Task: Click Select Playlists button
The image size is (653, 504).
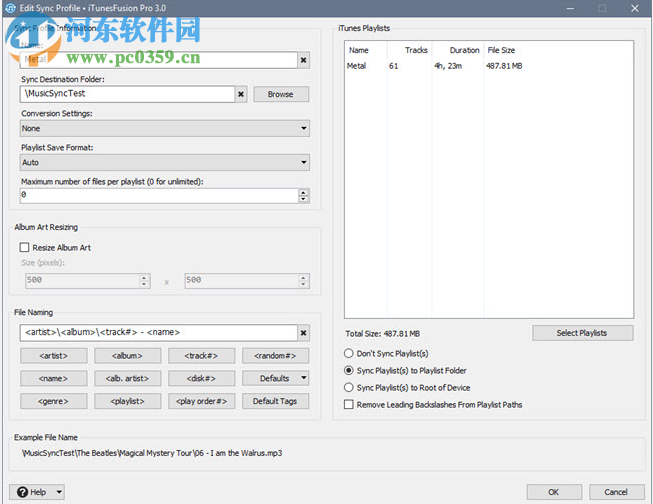Action: coord(583,333)
